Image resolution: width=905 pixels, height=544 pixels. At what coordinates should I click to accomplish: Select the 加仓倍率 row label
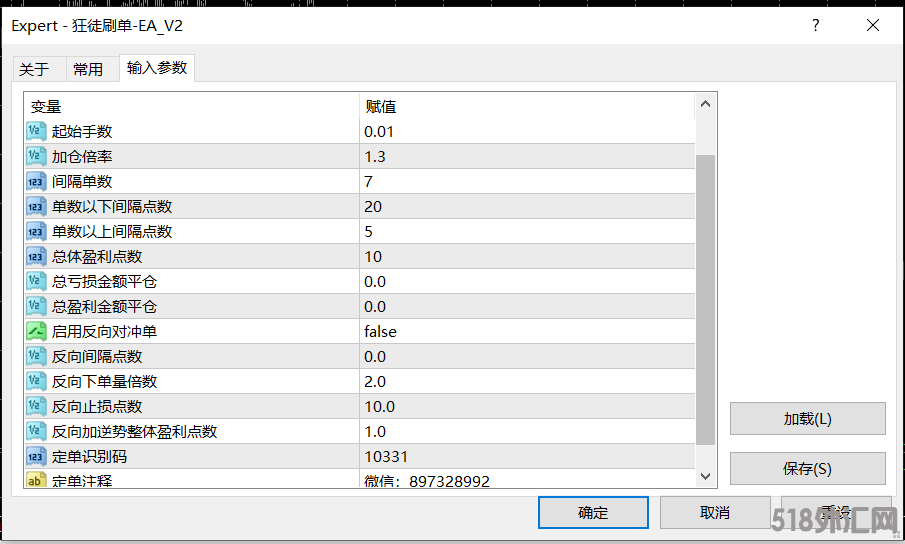[x=82, y=156]
